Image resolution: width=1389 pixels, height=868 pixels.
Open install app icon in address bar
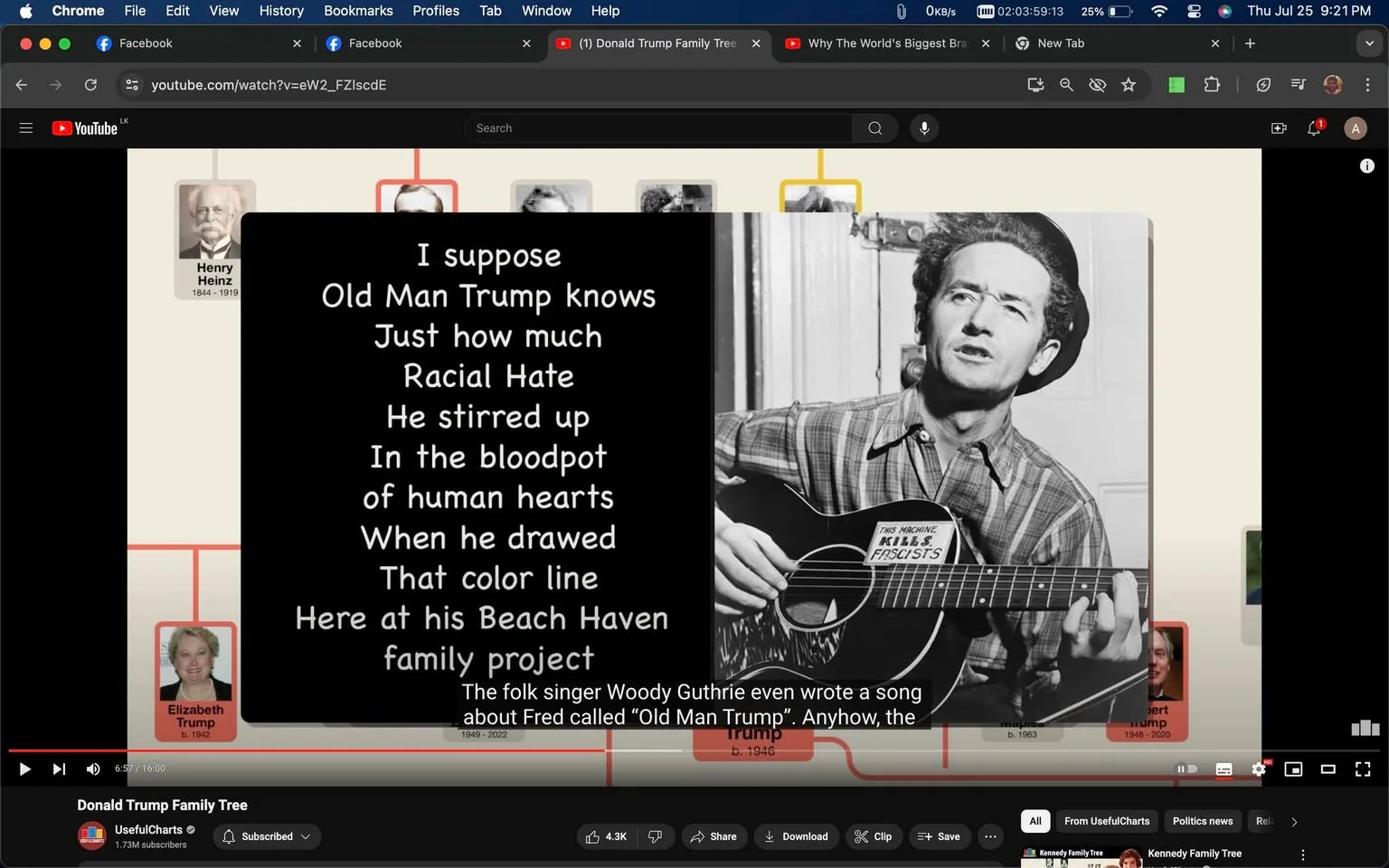click(1035, 85)
